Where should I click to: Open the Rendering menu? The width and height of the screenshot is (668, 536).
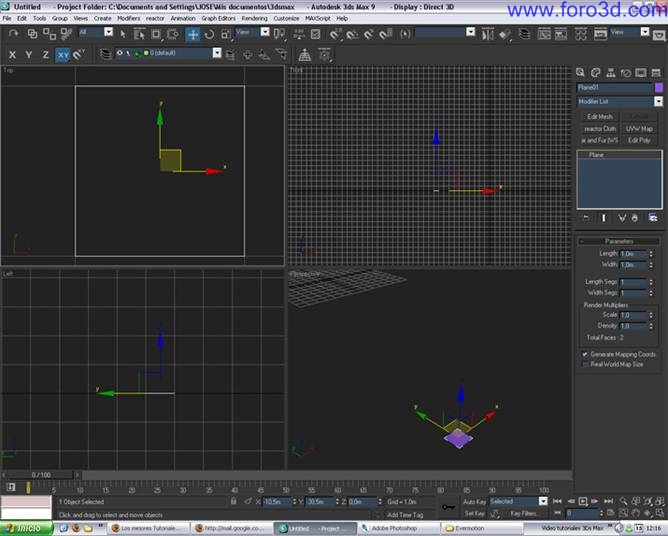[x=254, y=18]
